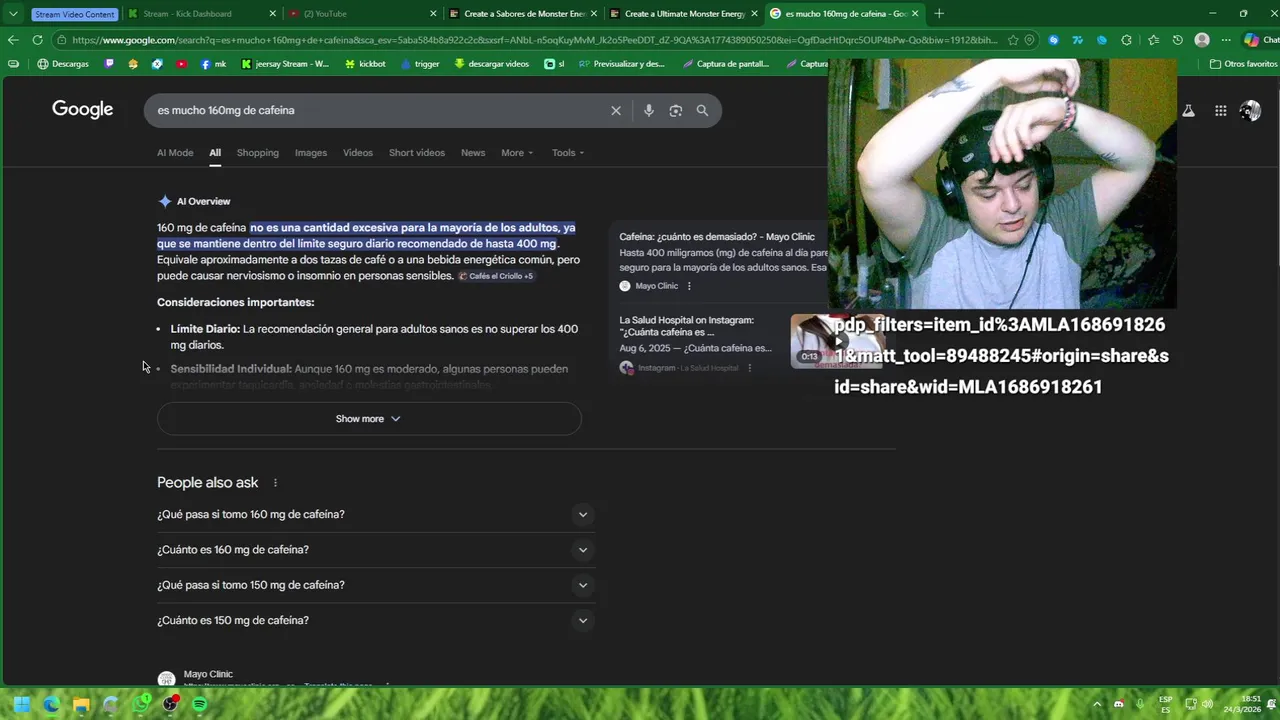This screenshot has width=1280, height=720.
Task: Click the magnifying glass search icon
Action: tap(702, 111)
